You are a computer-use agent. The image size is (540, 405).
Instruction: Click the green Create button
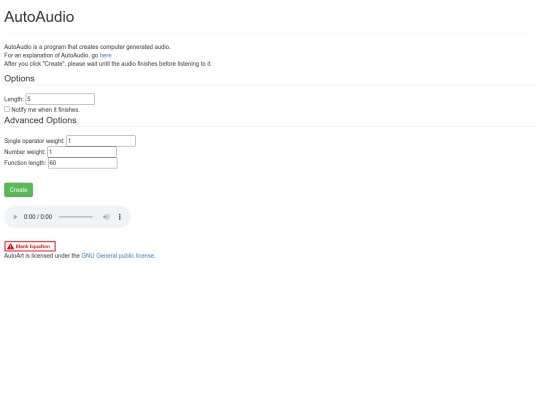click(x=19, y=190)
